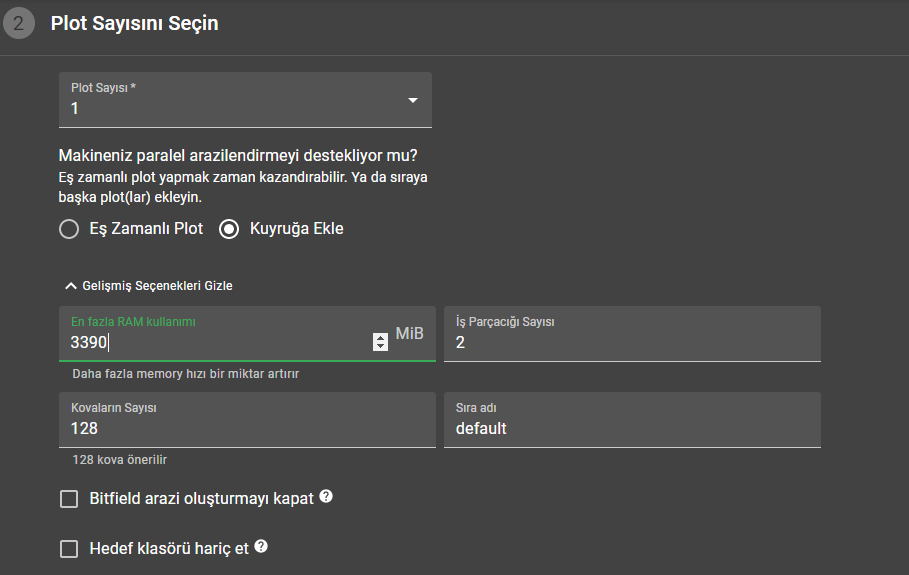The image size is (909, 575).
Task: Click the Kovaların Sayısı input field
Action: tap(247, 428)
